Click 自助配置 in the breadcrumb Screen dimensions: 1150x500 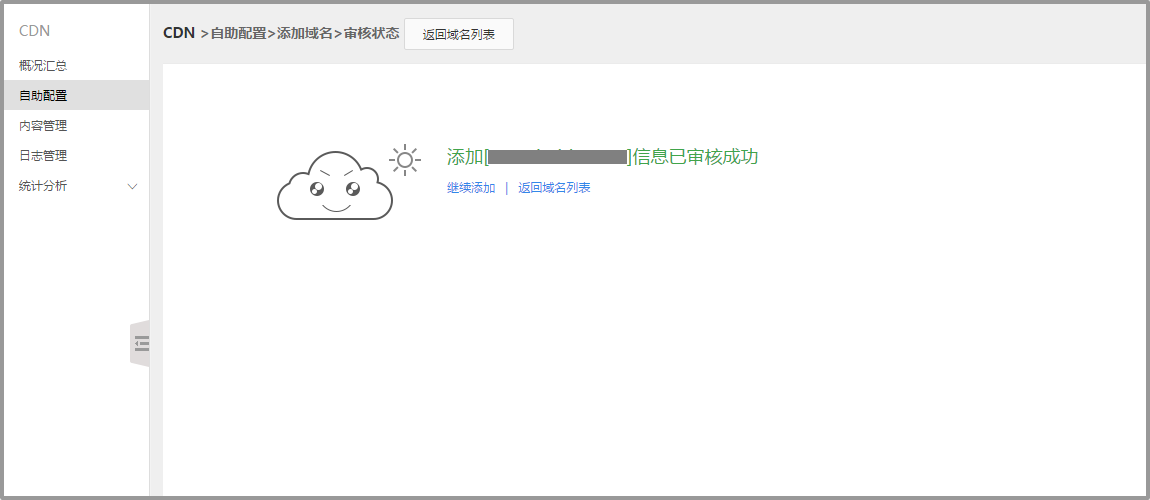(238, 34)
